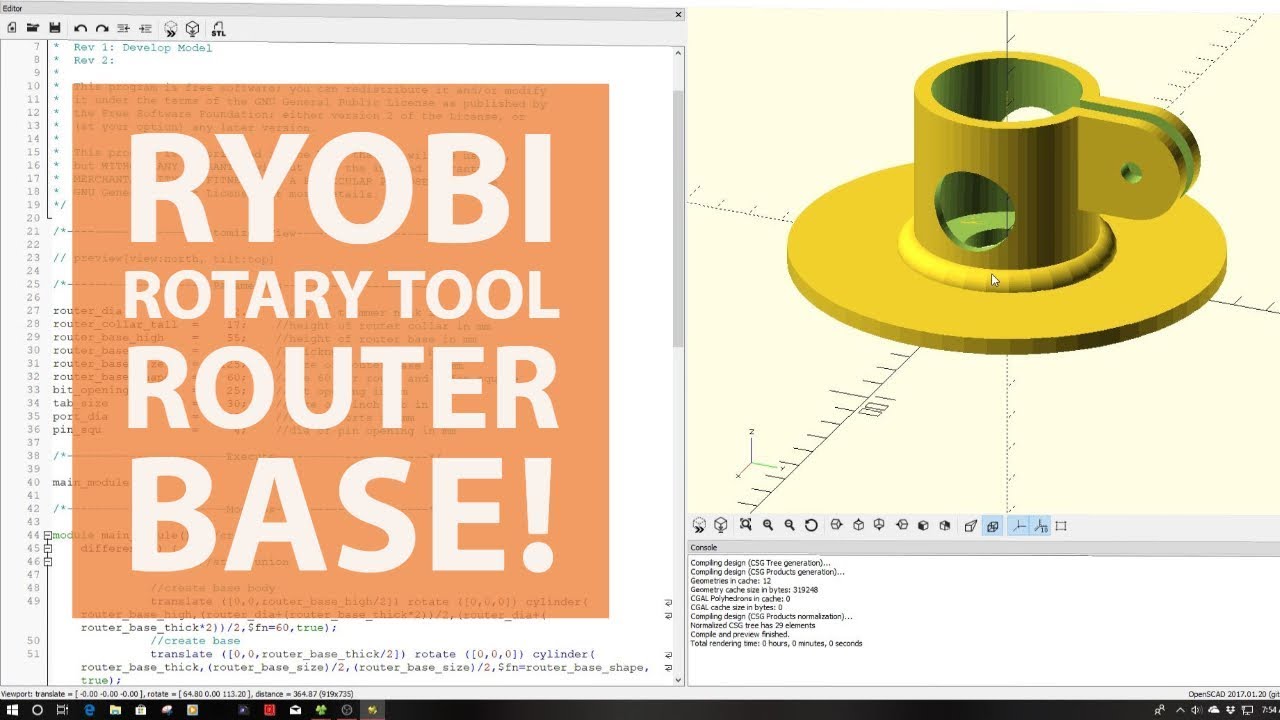1280x720 pixels.
Task: Click "Compile and preview finished." in the console
Action: tap(741, 634)
